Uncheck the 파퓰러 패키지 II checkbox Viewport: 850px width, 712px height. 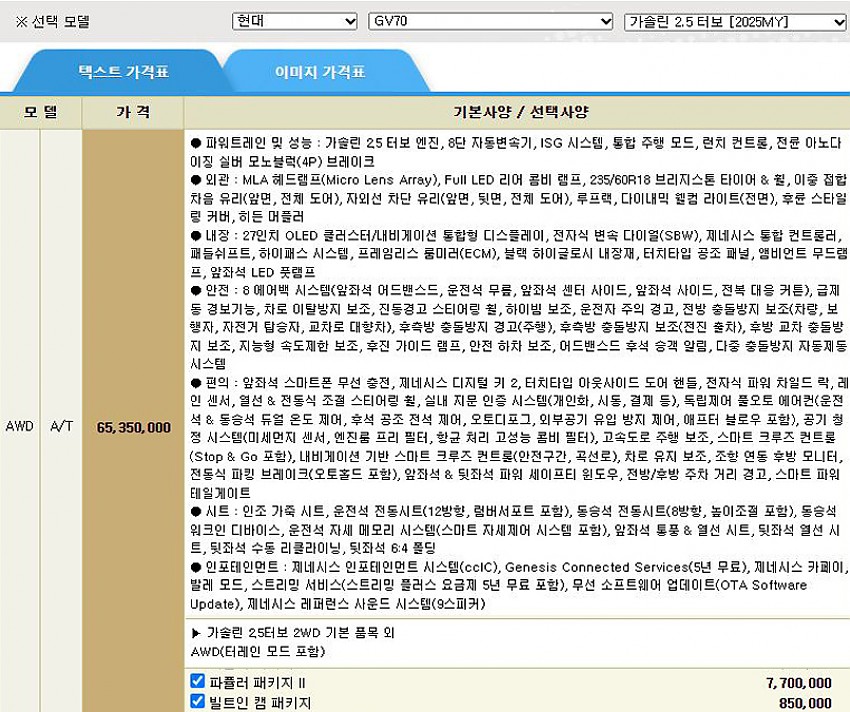198,682
